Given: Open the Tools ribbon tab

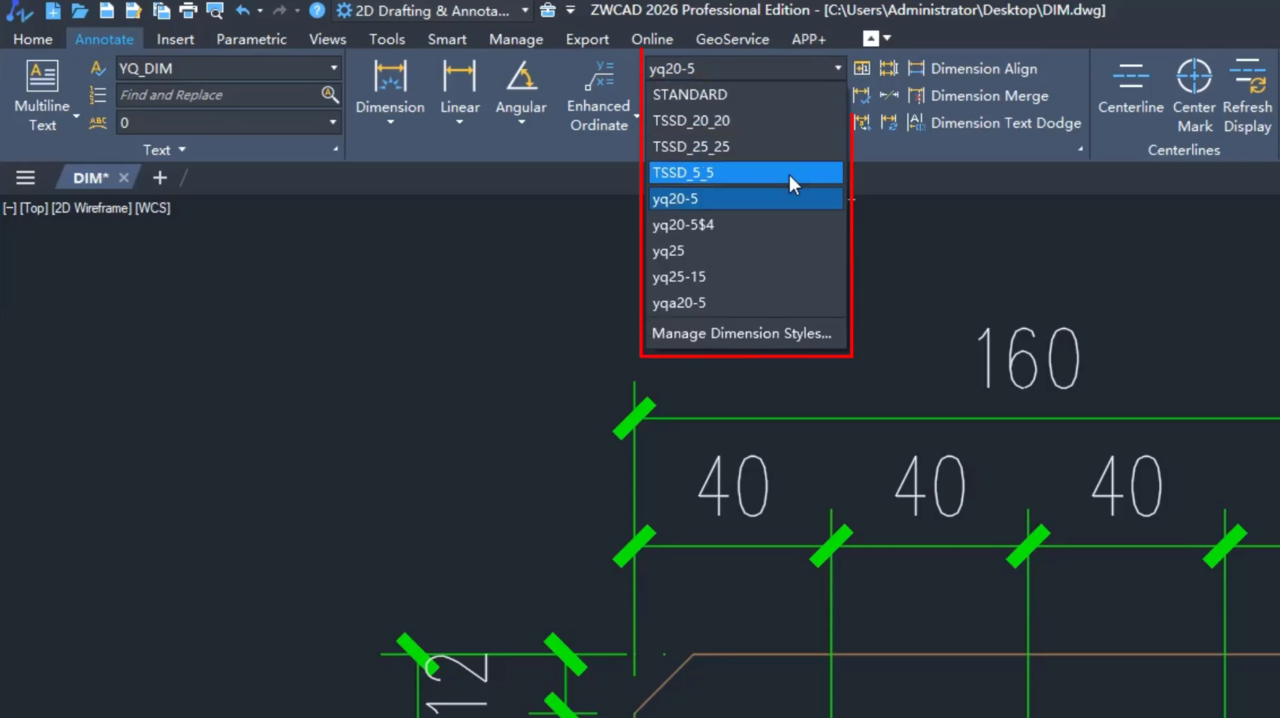Looking at the screenshot, I should coord(387,39).
